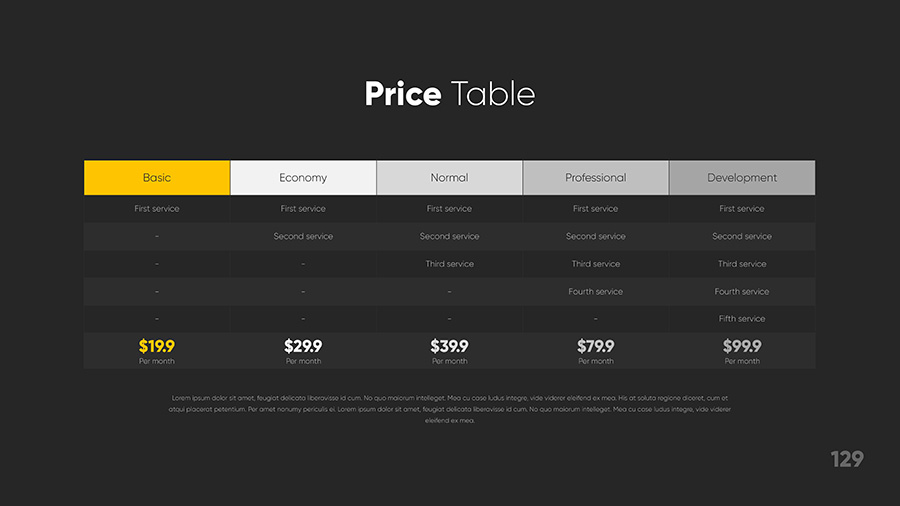
Task: Select the yellow Basic plan header
Action: (157, 178)
